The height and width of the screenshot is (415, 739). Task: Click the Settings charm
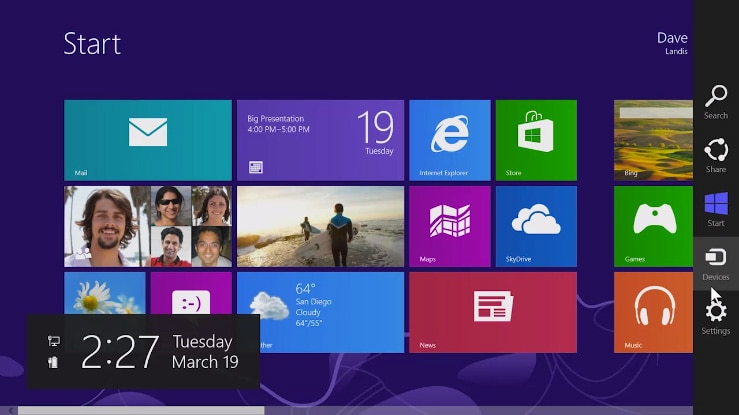point(715,318)
